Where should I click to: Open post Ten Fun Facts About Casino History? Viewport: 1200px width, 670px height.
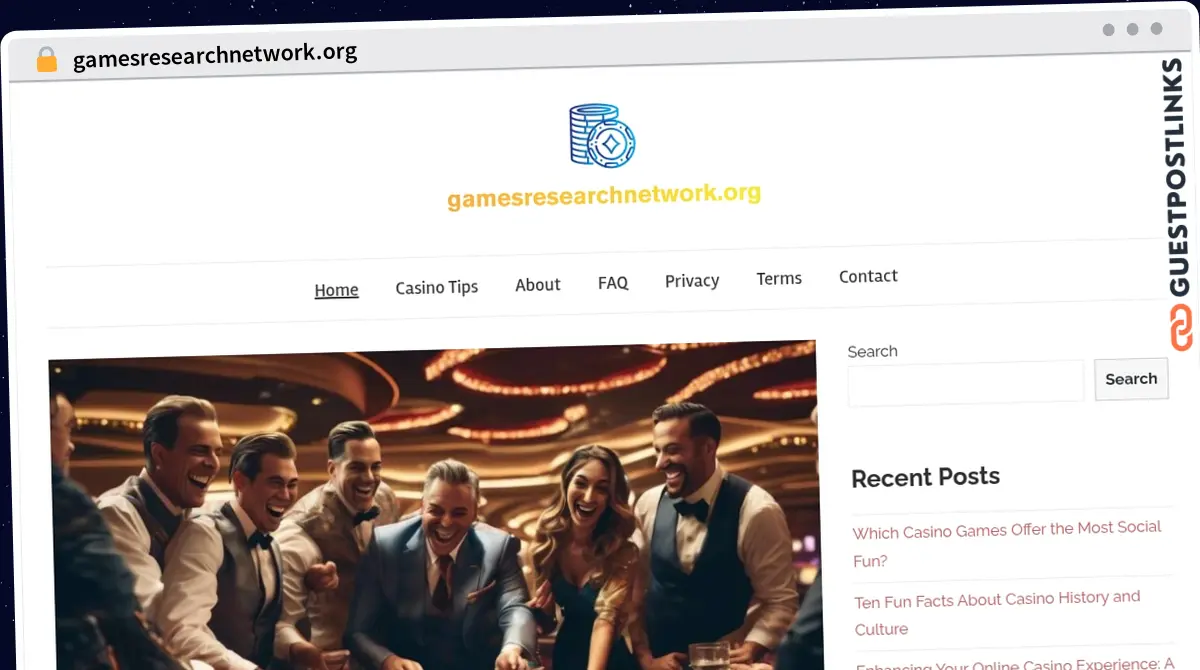tap(997, 613)
